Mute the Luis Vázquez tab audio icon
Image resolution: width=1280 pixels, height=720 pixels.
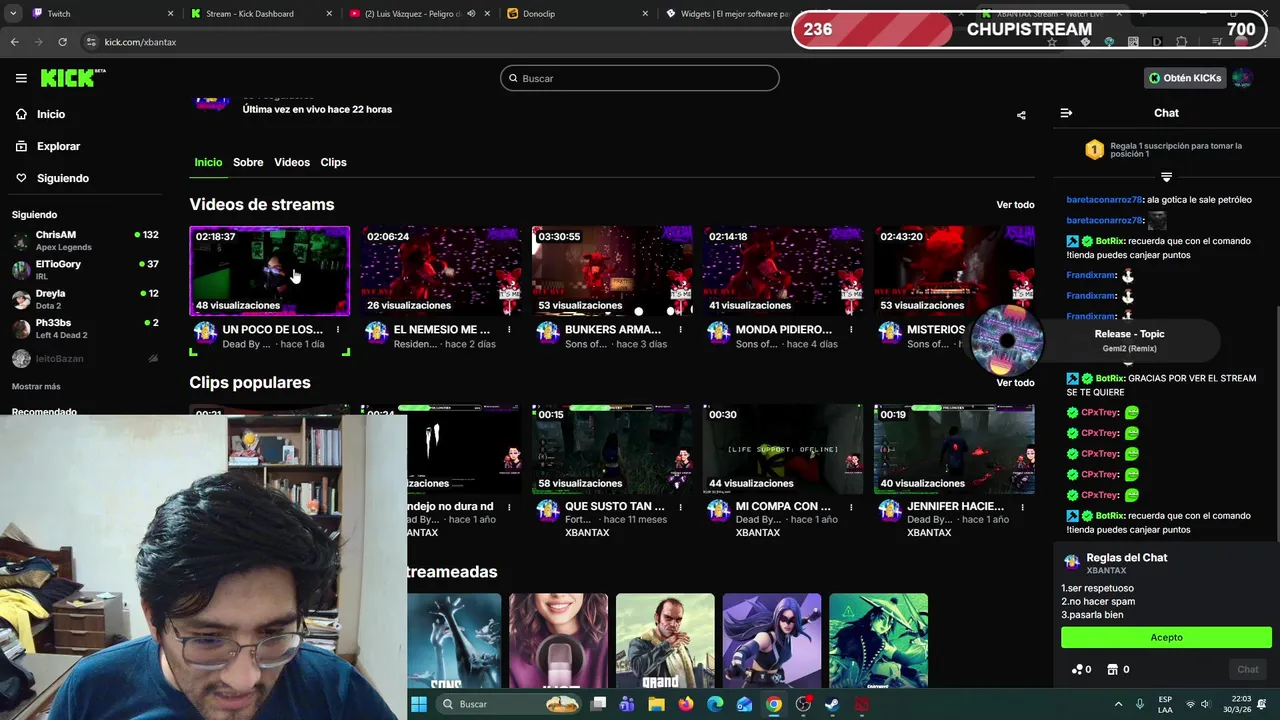click(x=471, y=14)
